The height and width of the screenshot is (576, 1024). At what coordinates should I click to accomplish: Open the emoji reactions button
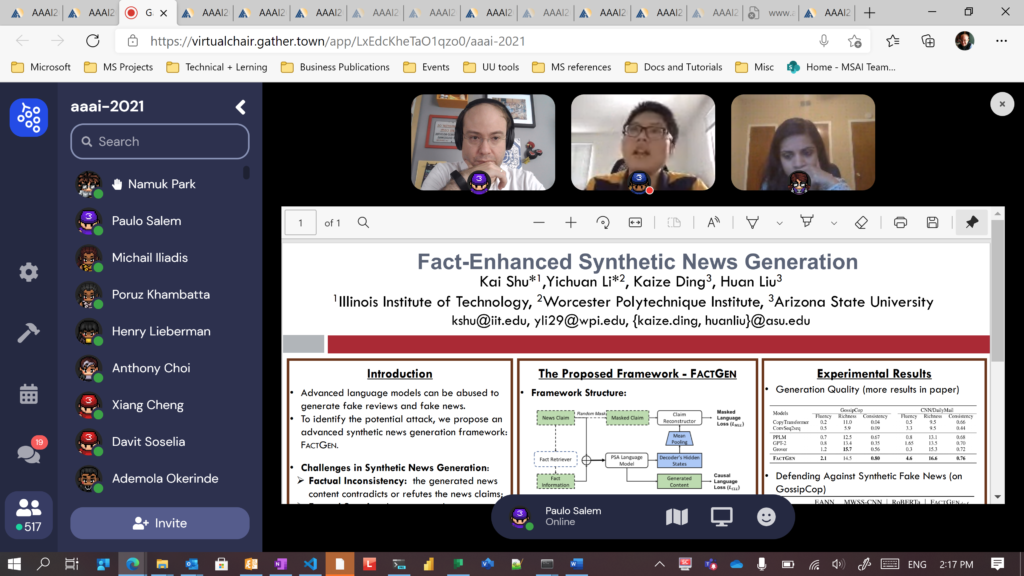point(766,517)
